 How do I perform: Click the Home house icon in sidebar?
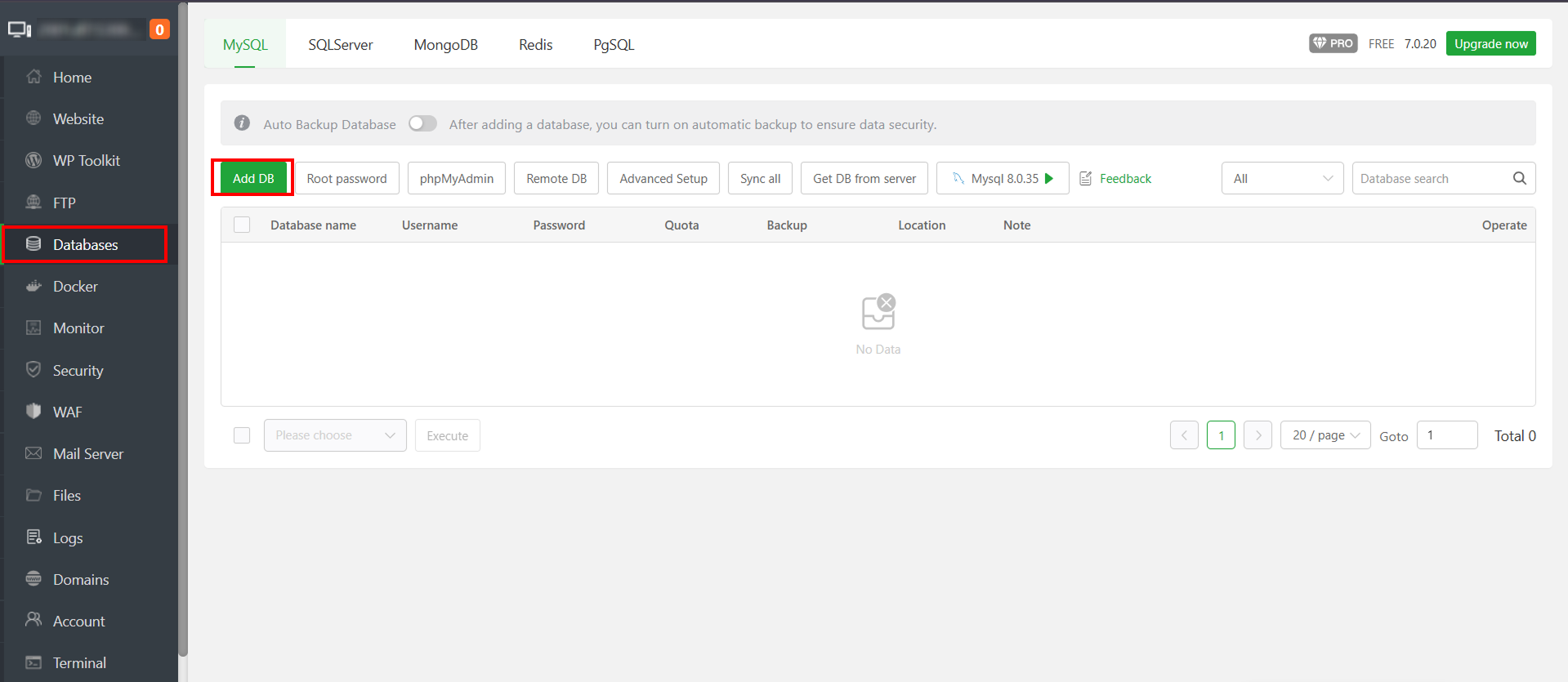(x=34, y=77)
